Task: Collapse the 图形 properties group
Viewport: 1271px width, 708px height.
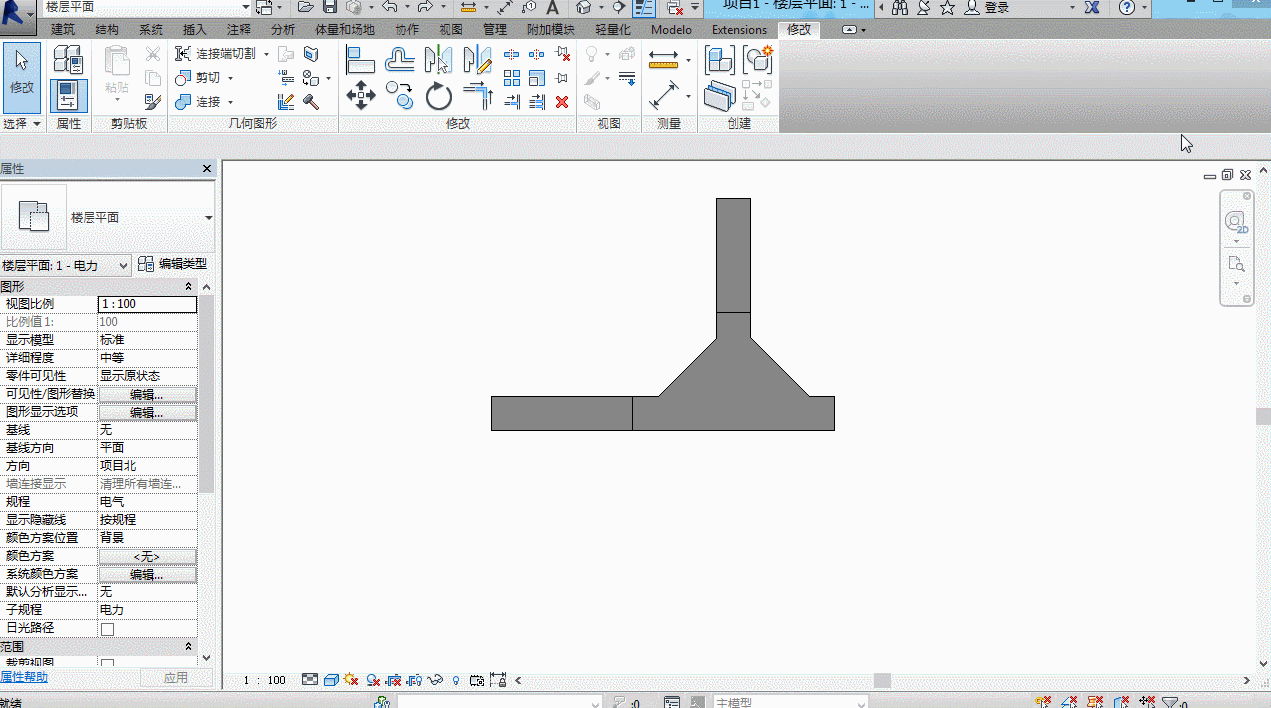Action: (x=189, y=287)
